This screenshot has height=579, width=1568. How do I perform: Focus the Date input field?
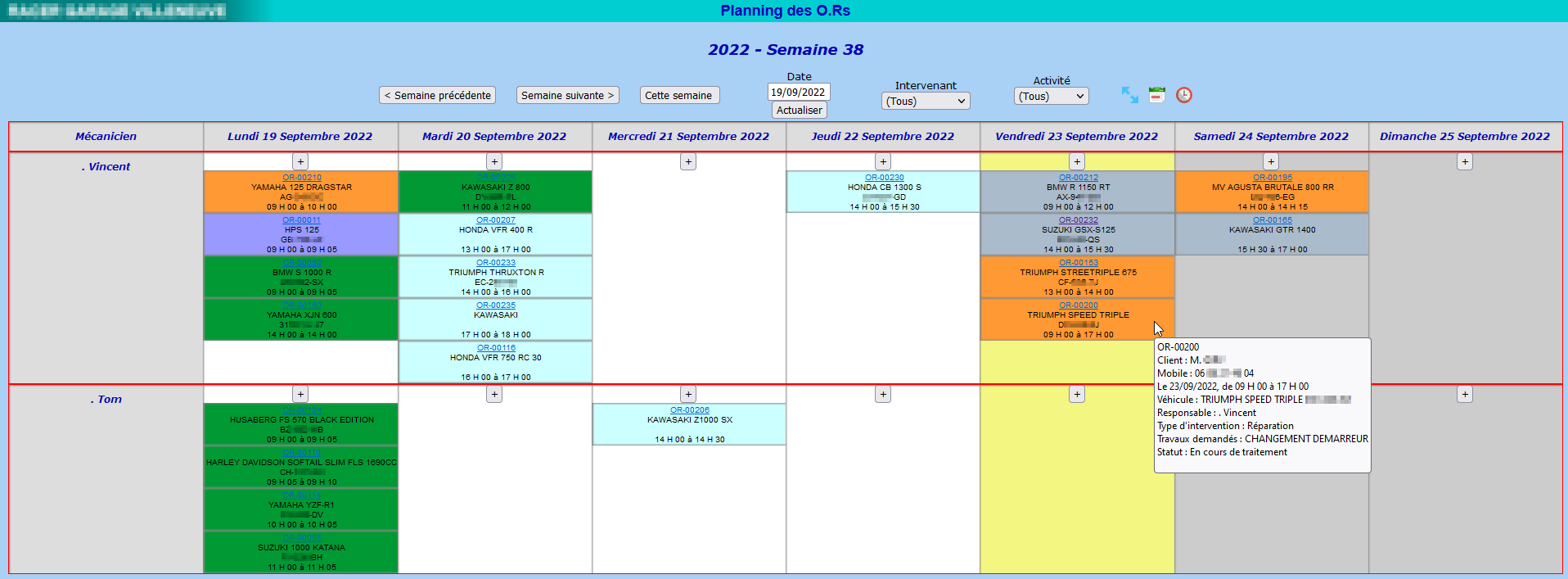[799, 93]
